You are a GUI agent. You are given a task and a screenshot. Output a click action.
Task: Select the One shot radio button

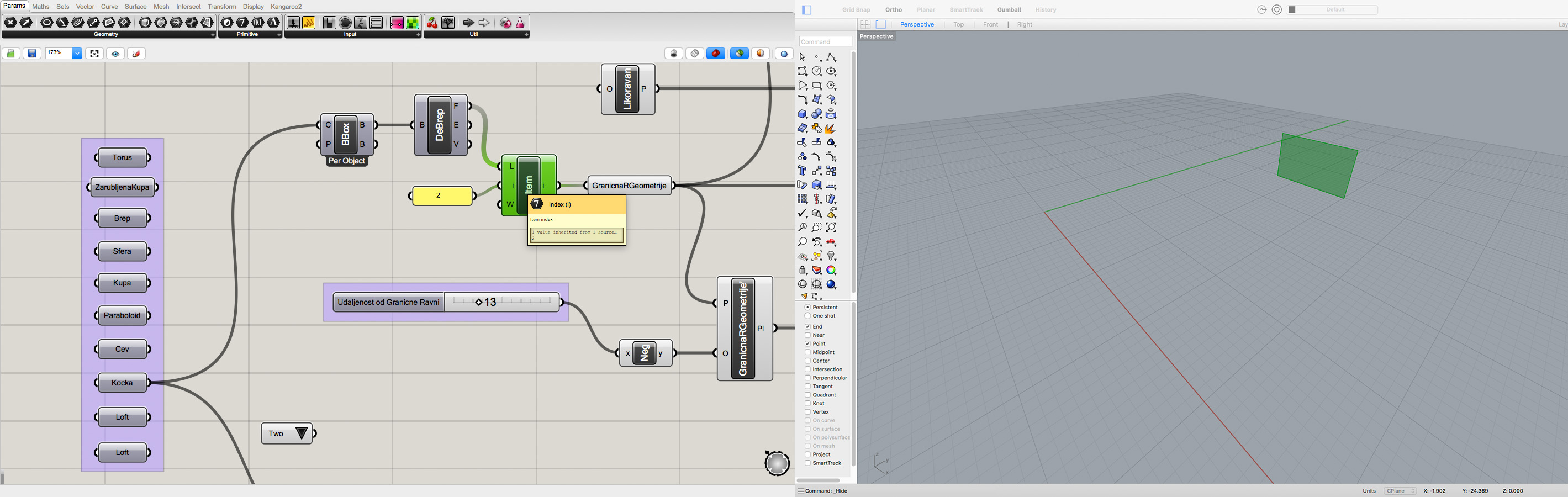click(807, 316)
